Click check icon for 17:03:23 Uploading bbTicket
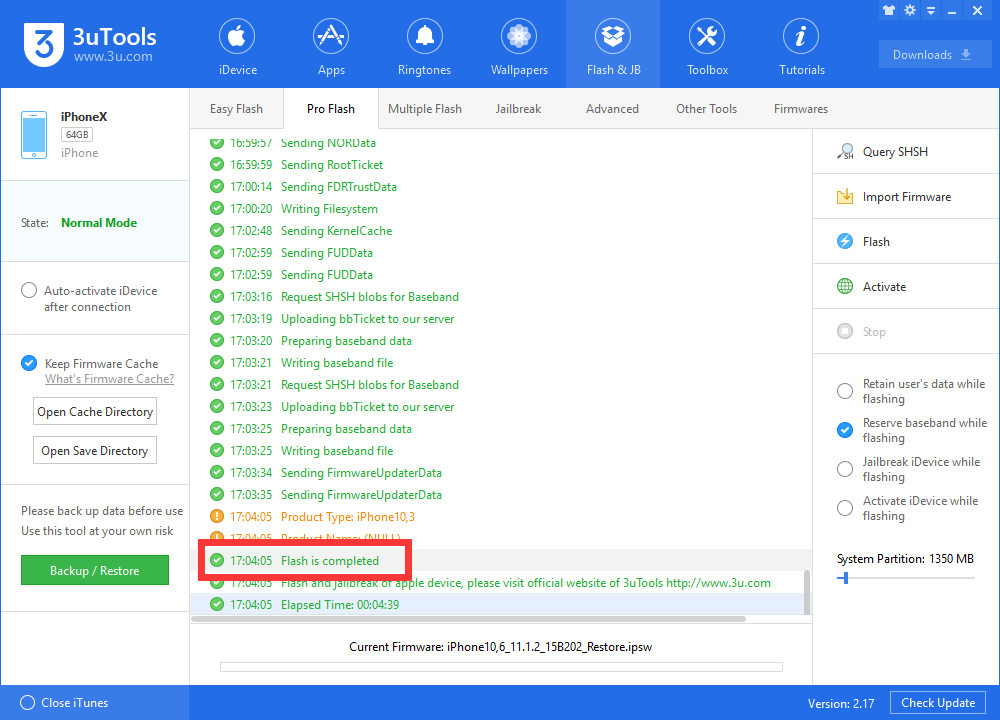1000x720 pixels. pos(217,406)
